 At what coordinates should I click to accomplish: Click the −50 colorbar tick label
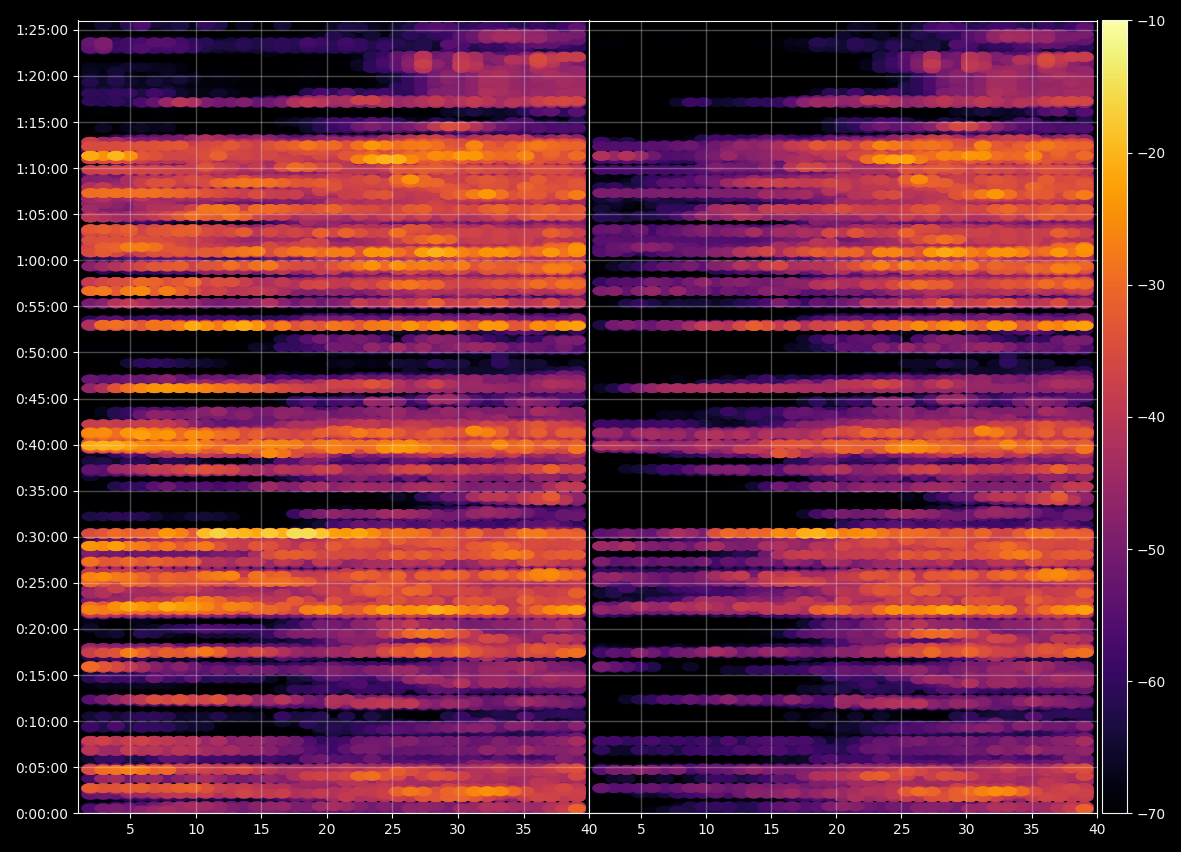tap(1150, 549)
